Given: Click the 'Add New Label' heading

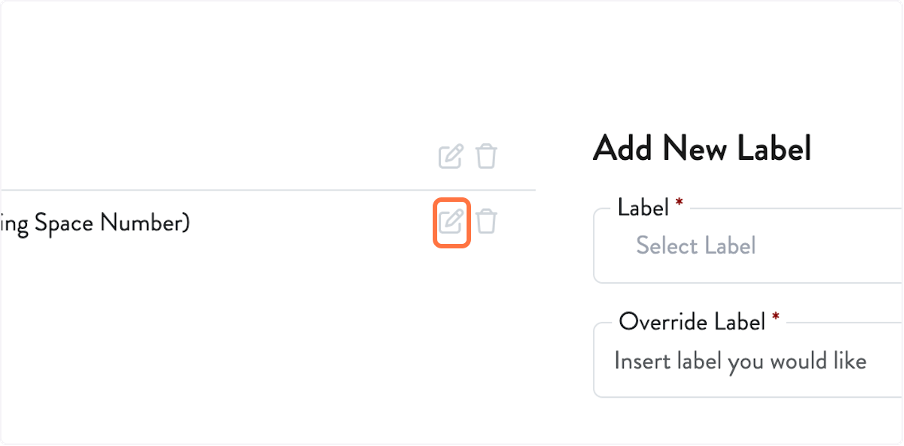Looking at the screenshot, I should [701, 149].
